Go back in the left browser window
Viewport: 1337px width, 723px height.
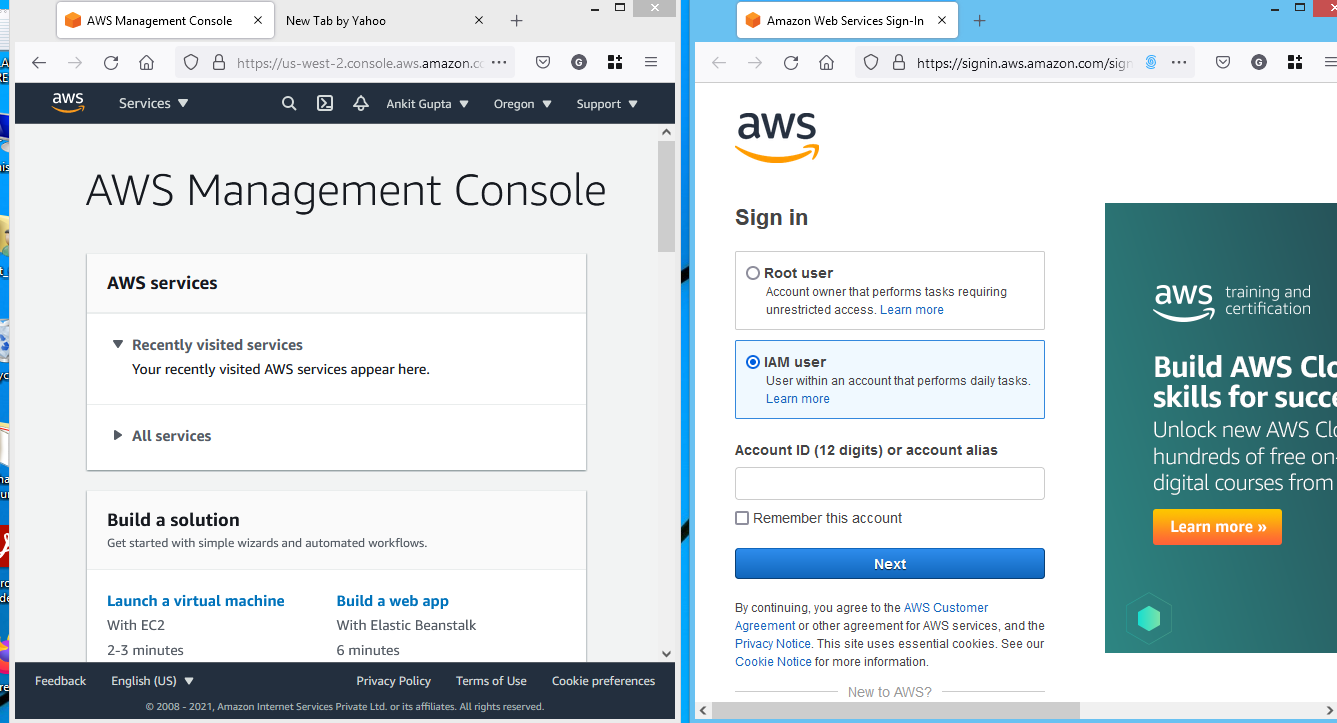tap(39, 62)
